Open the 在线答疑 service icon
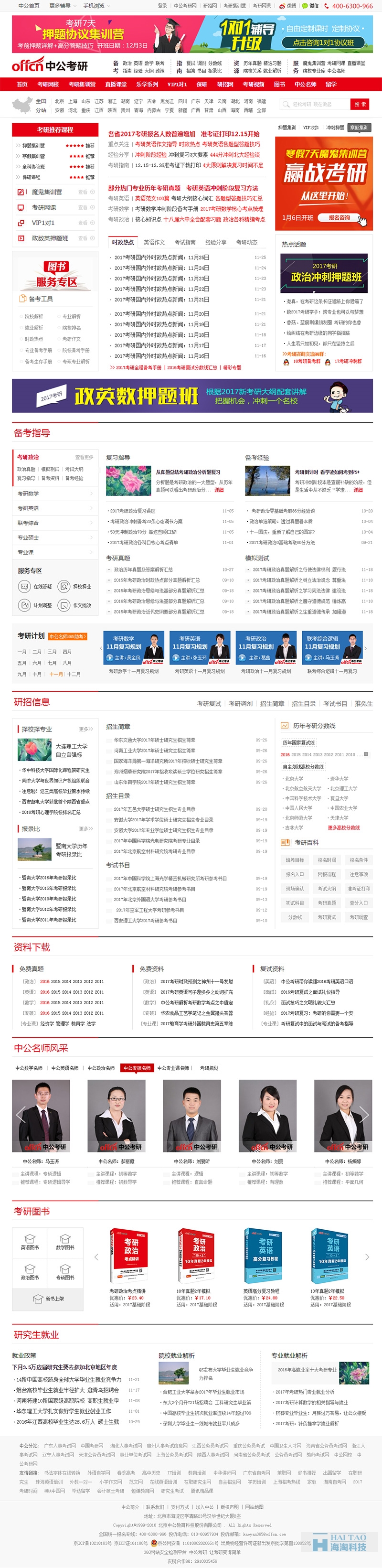This screenshot has height=1568, width=382. tap(24, 587)
